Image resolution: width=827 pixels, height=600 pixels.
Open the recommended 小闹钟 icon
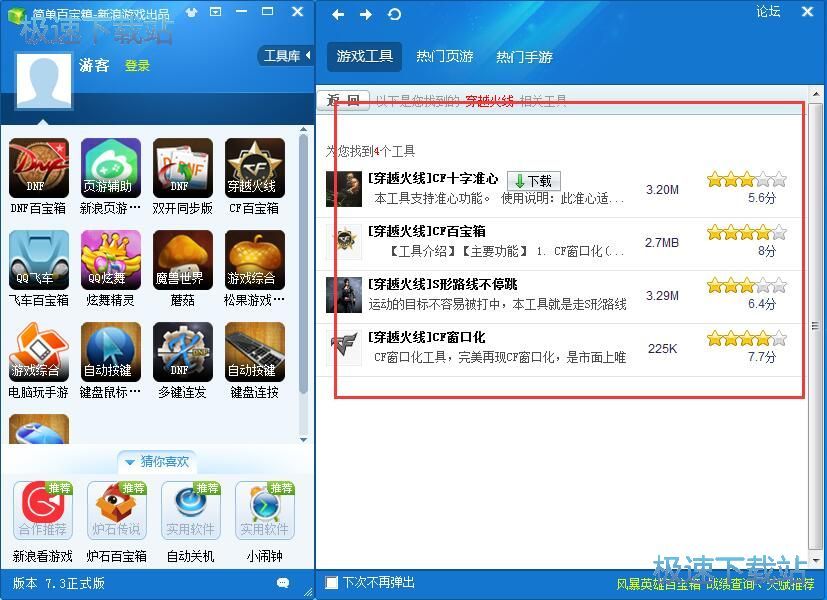pyautogui.click(x=264, y=510)
